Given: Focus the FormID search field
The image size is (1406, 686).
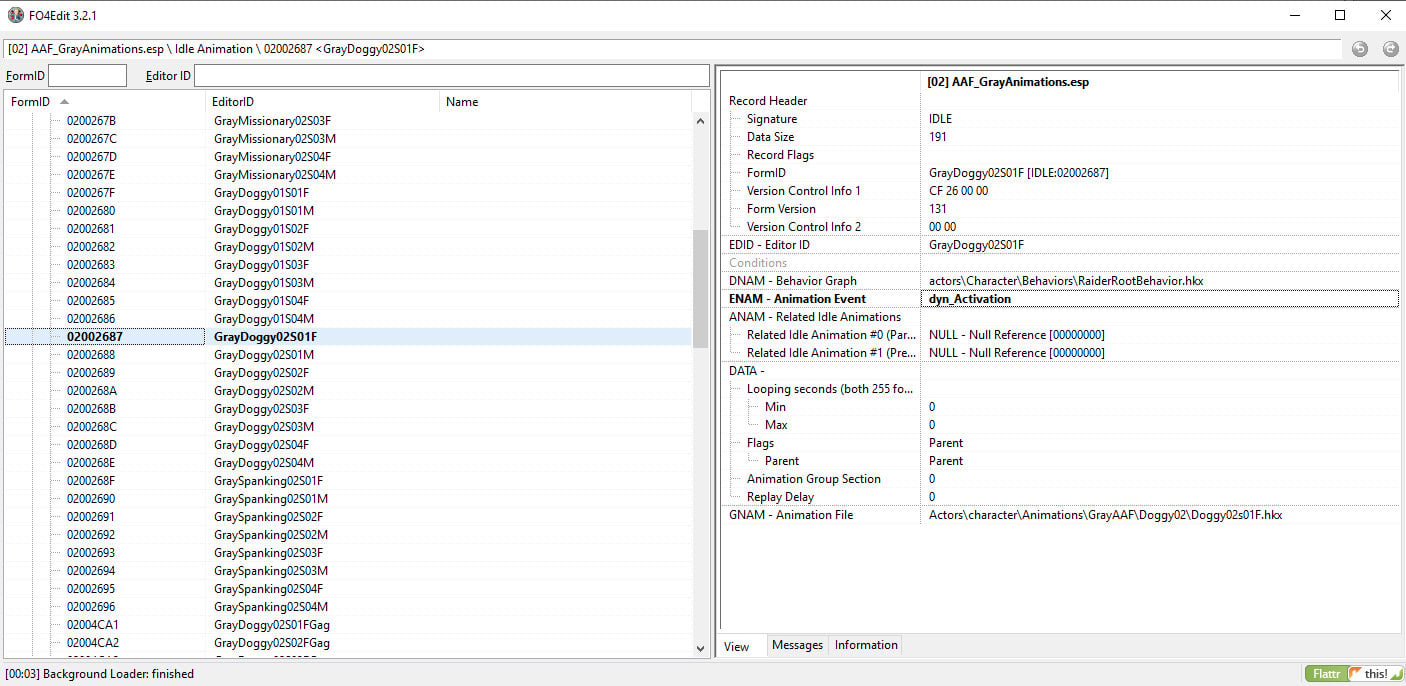Looking at the screenshot, I should (x=88, y=75).
